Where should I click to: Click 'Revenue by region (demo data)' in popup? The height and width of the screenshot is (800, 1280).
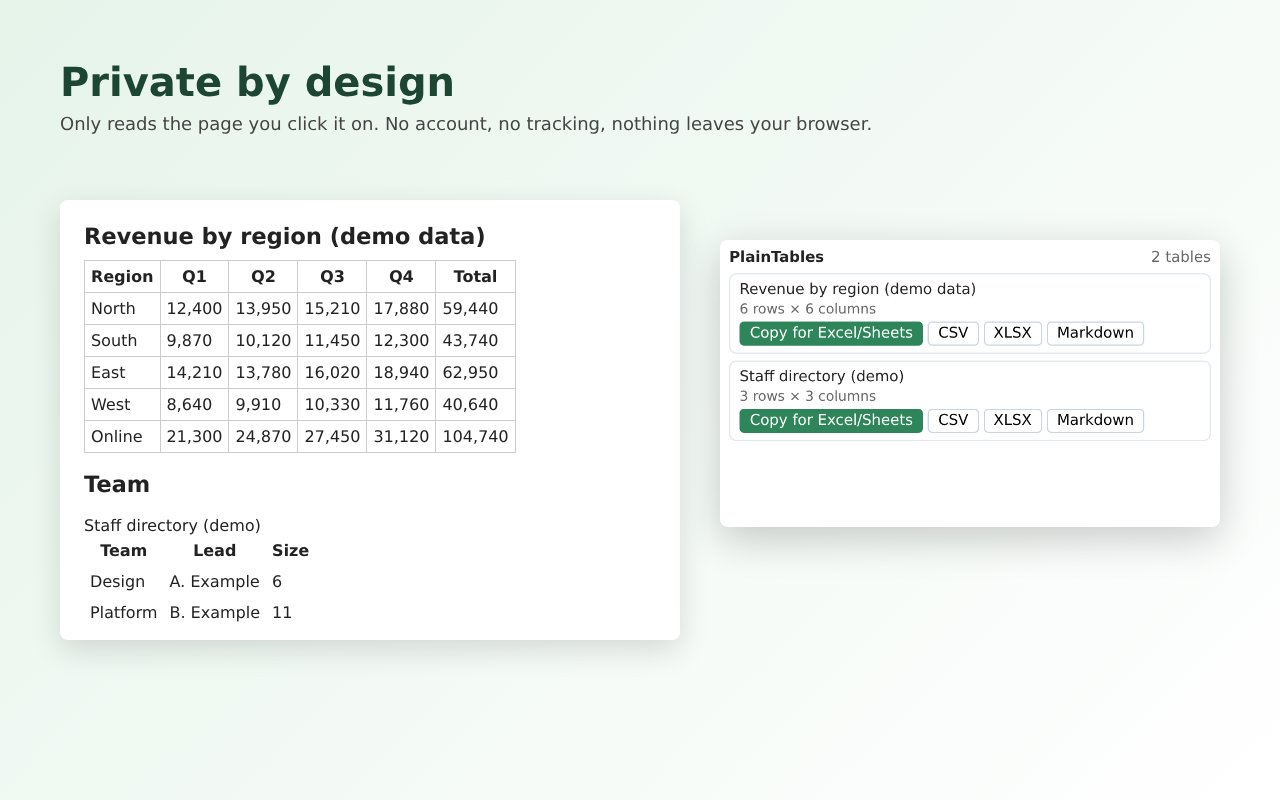[858, 289]
